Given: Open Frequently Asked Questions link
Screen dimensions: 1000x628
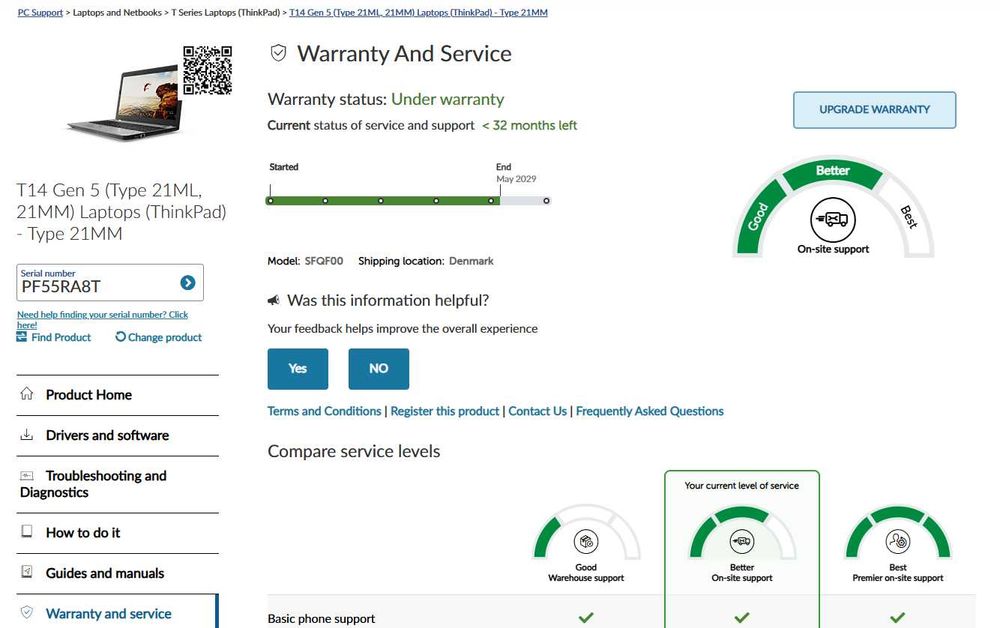Looking at the screenshot, I should (649, 411).
